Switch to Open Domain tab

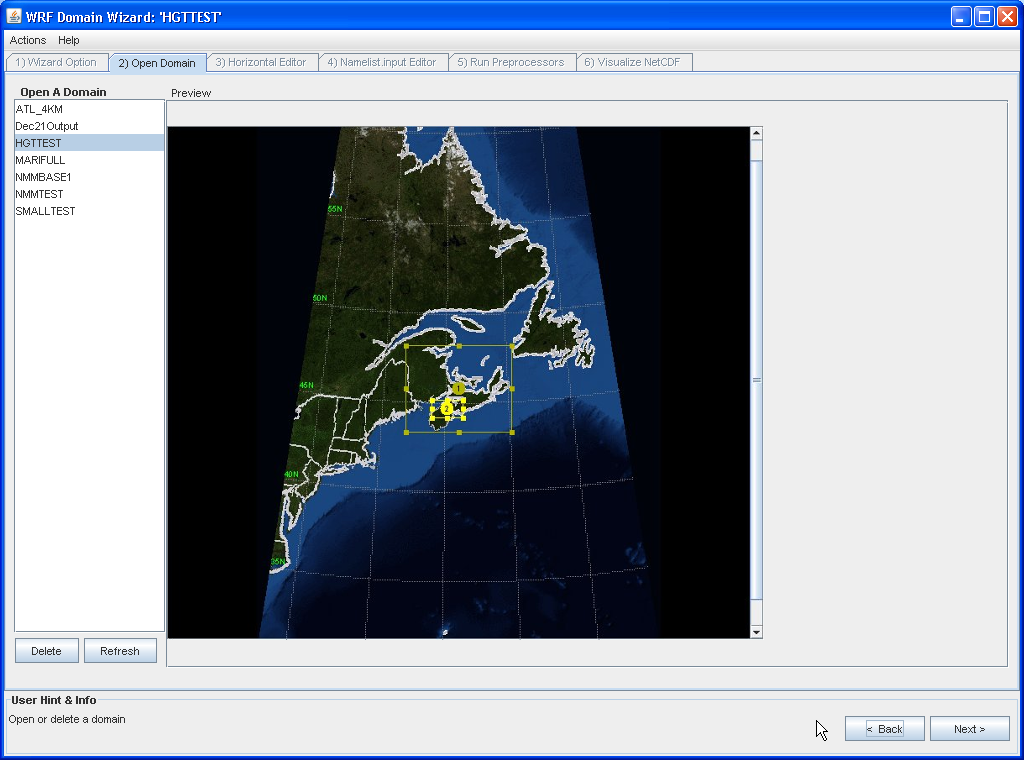click(x=157, y=63)
